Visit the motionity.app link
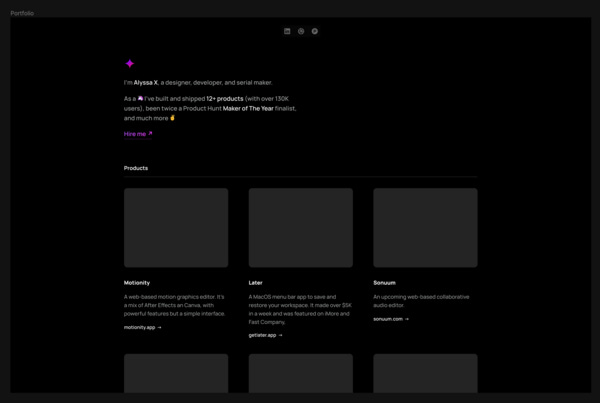The height and width of the screenshot is (403, 600). pyautogui.click(x=143, y=327)
